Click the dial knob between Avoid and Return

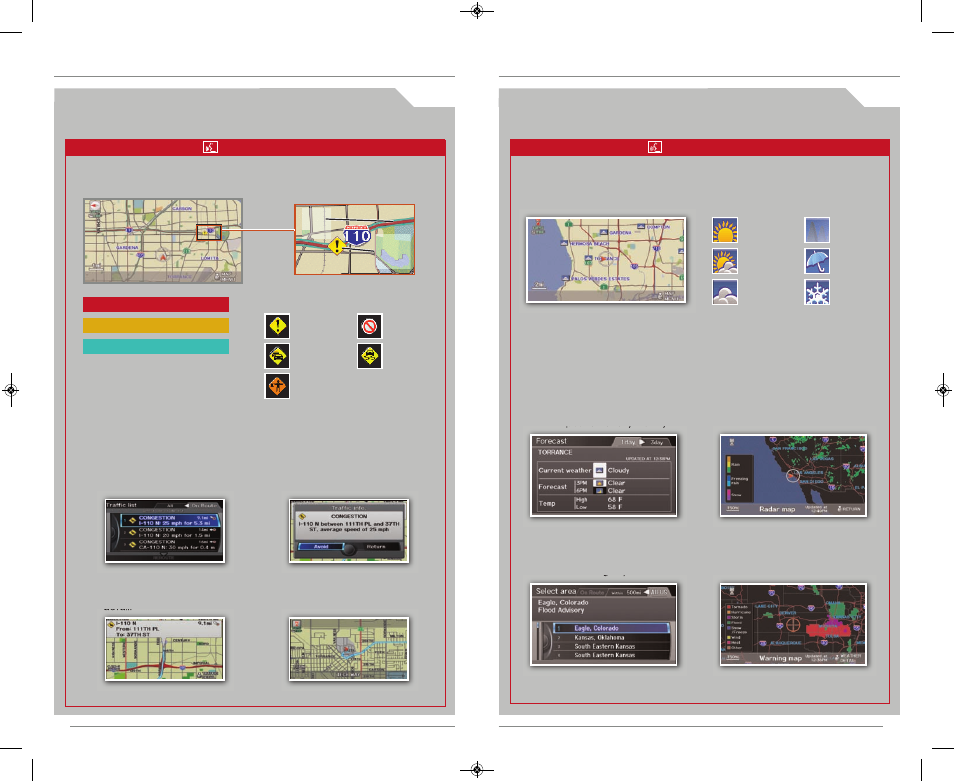pos(349,549)
